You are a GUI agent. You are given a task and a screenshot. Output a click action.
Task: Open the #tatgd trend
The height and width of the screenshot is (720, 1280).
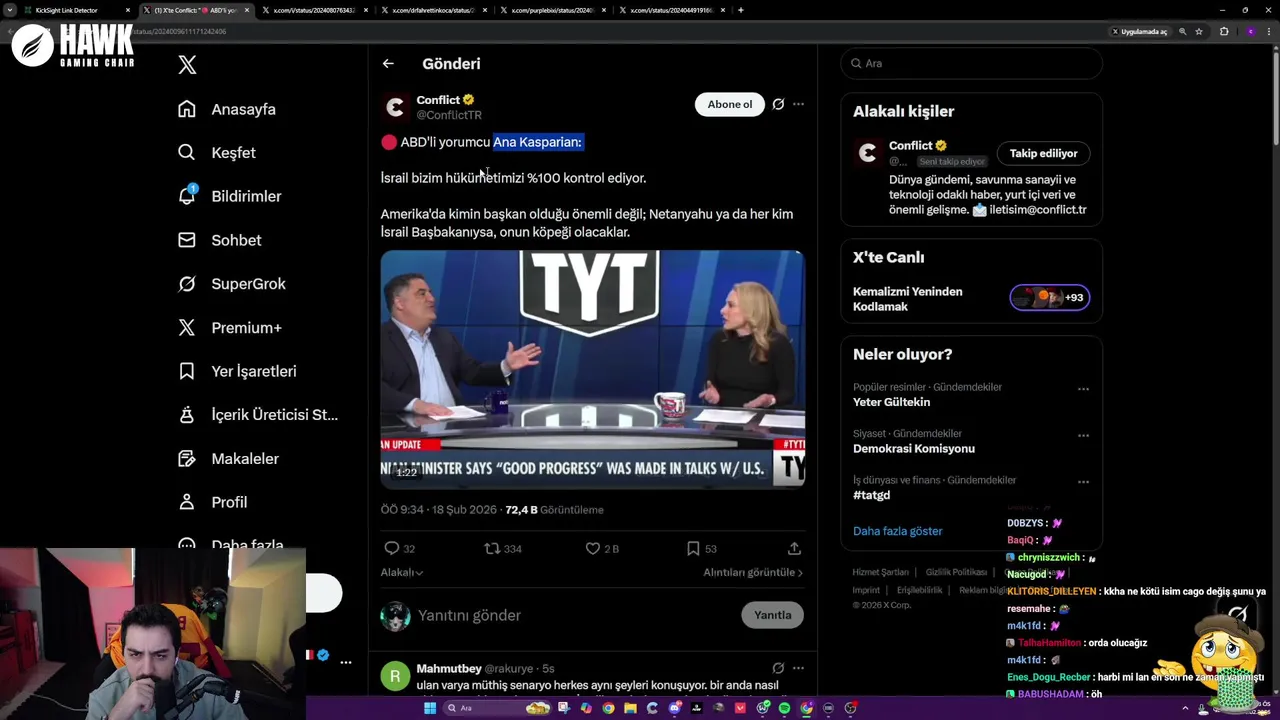click(x=871, y=495)
